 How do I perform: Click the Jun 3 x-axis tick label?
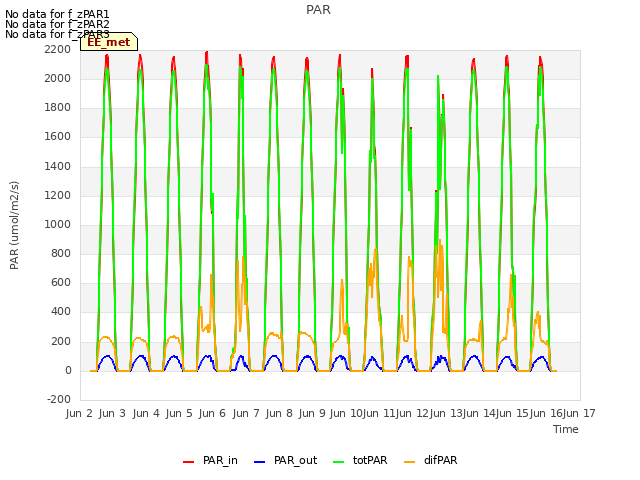112,413
